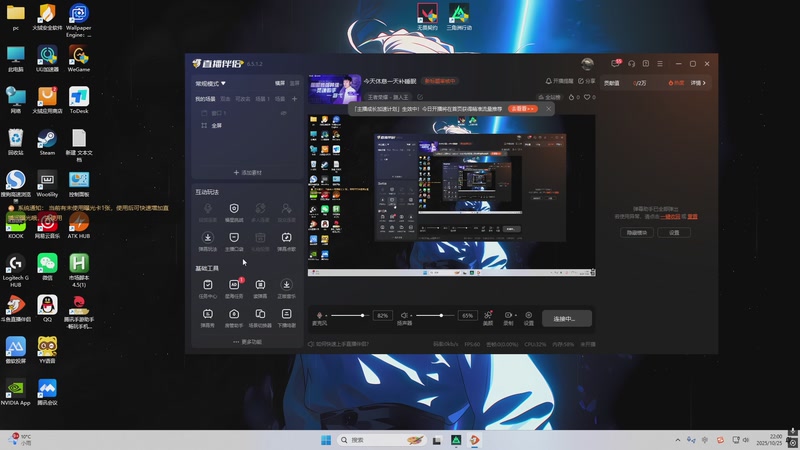Click the 热度 popularity indicator
The height and width of the screenshot is (450, 800).
[676, 83]
